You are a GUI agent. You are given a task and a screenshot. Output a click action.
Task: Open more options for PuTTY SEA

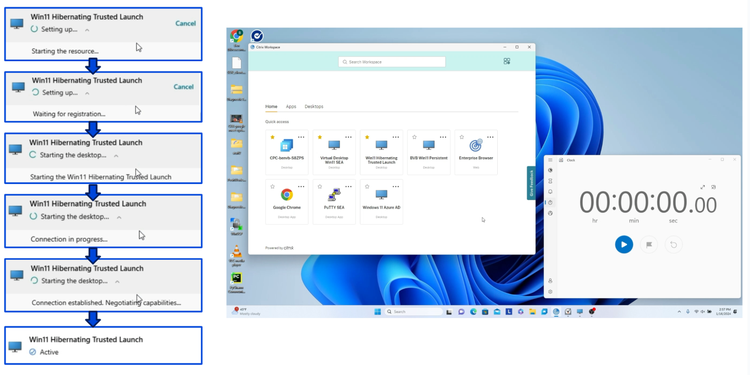click(x=348, y=187)
